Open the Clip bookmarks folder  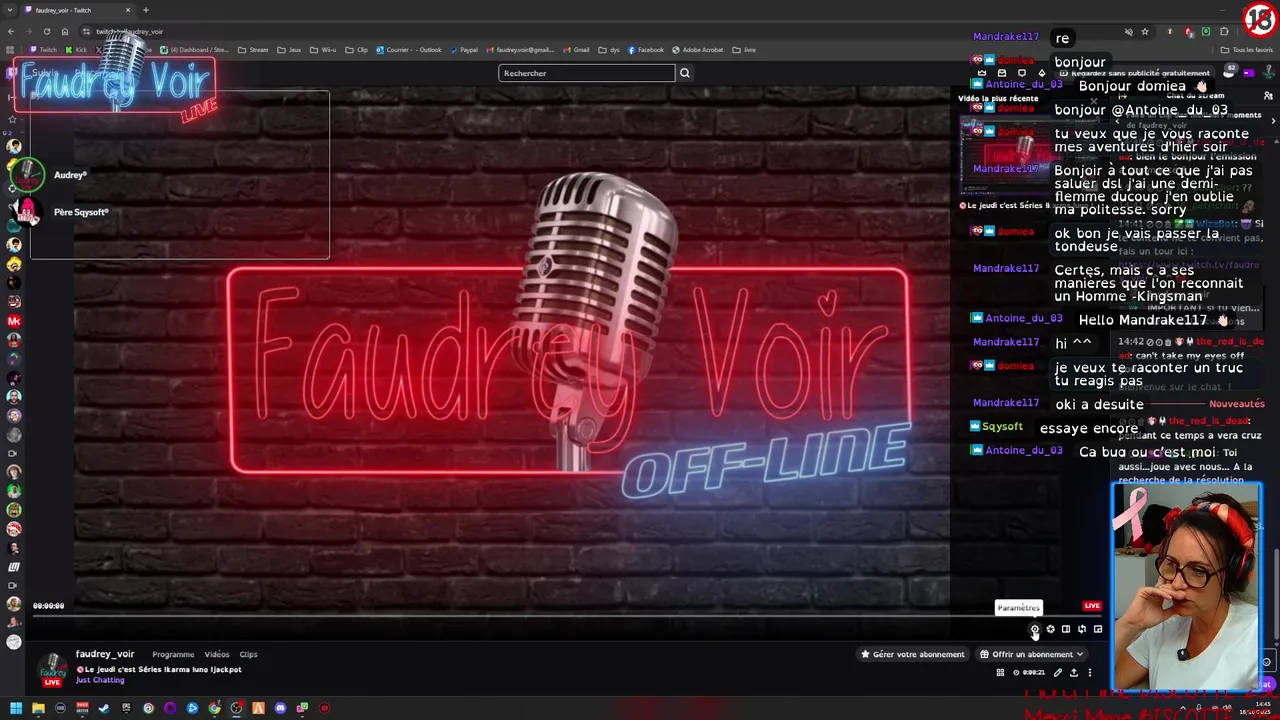click(x=358, y=50)
